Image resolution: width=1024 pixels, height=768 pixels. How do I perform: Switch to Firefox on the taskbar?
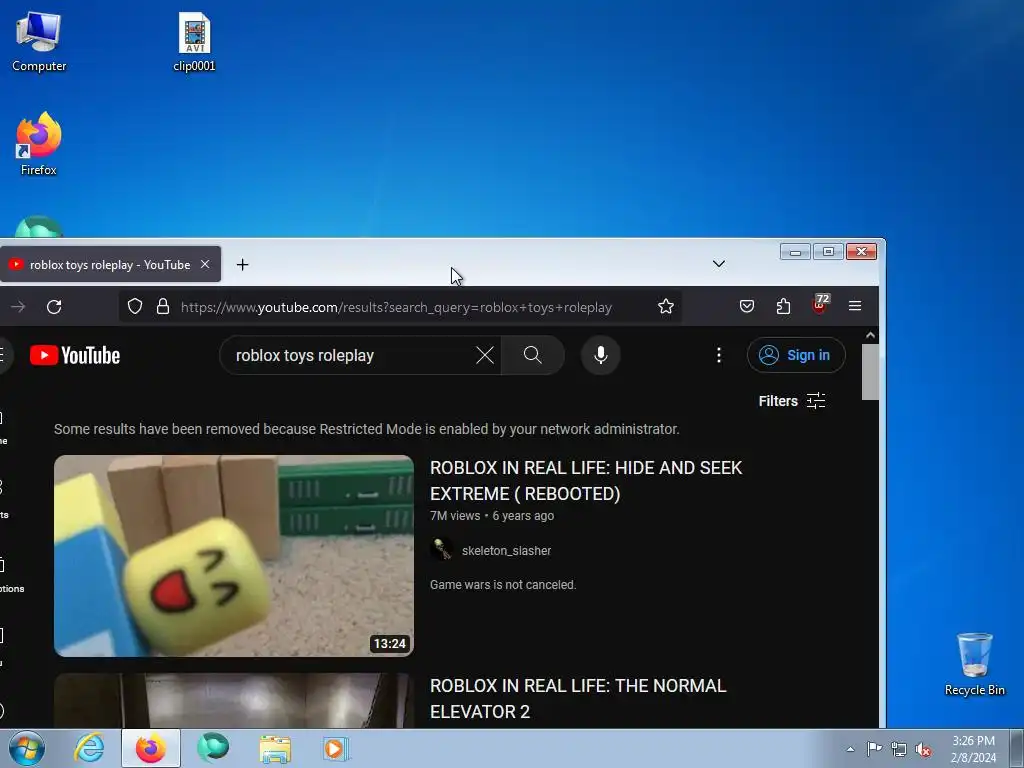tap(151, 748)
